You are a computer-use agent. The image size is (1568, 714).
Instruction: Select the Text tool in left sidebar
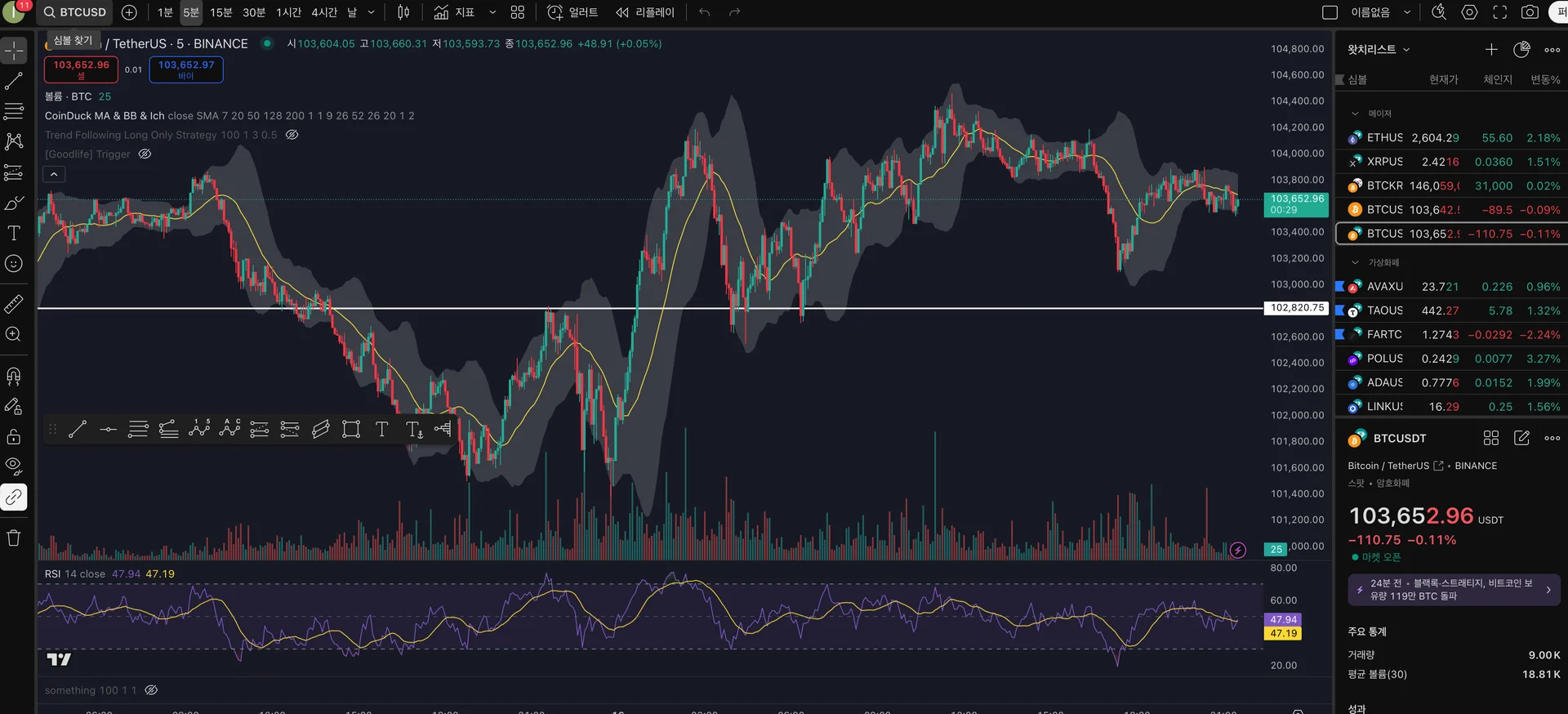(14, 234)
